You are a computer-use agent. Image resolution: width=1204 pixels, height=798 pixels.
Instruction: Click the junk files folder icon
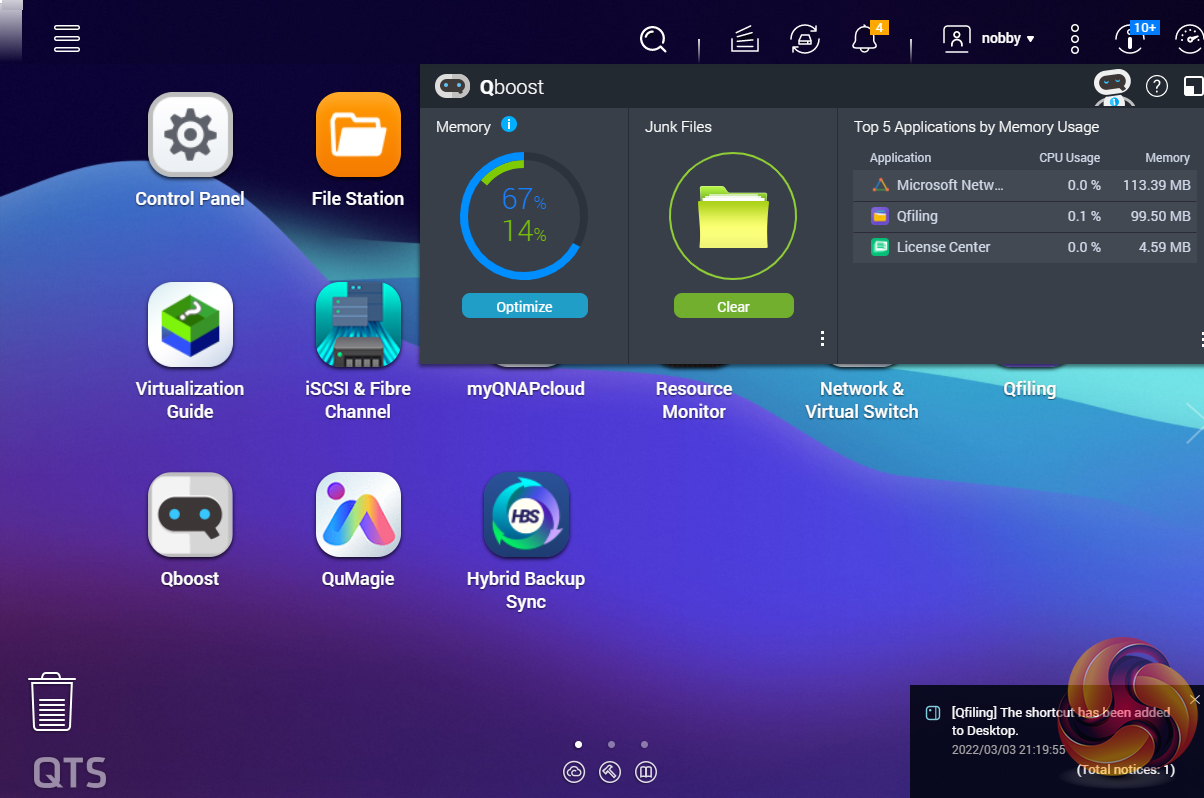tap(733, 216)
